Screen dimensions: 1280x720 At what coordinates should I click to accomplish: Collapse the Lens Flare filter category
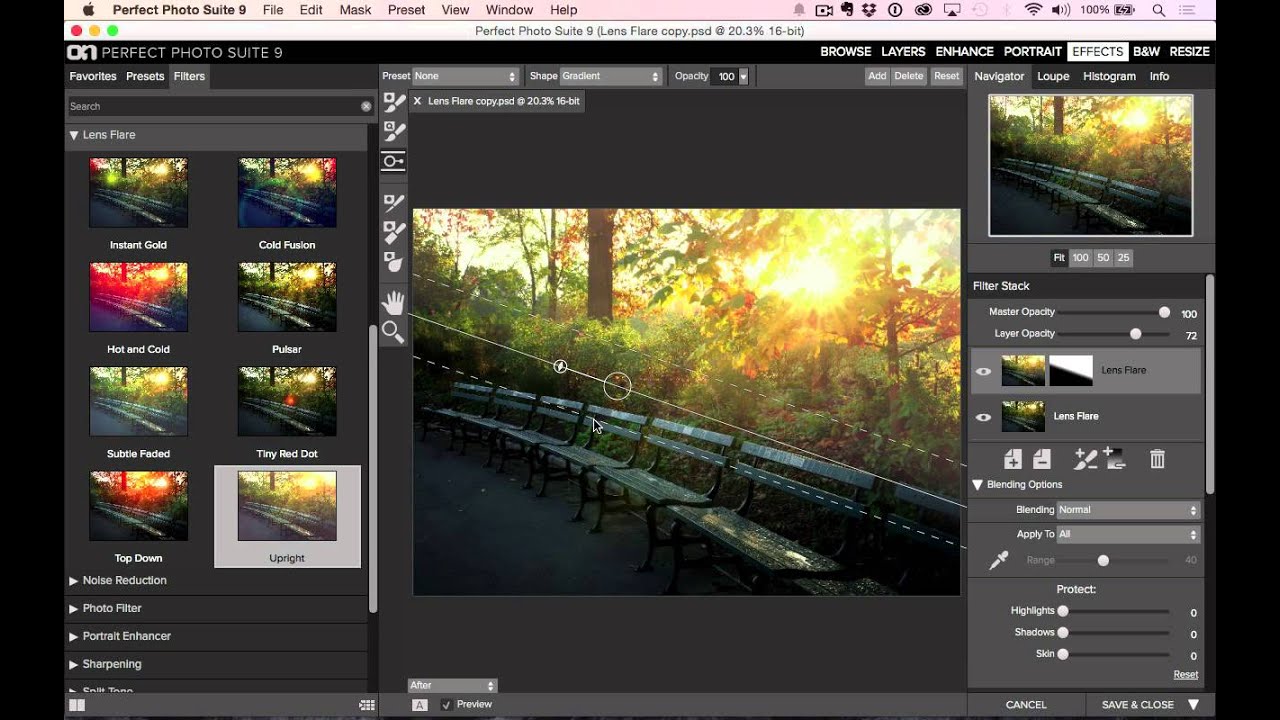tap(74, 135)
